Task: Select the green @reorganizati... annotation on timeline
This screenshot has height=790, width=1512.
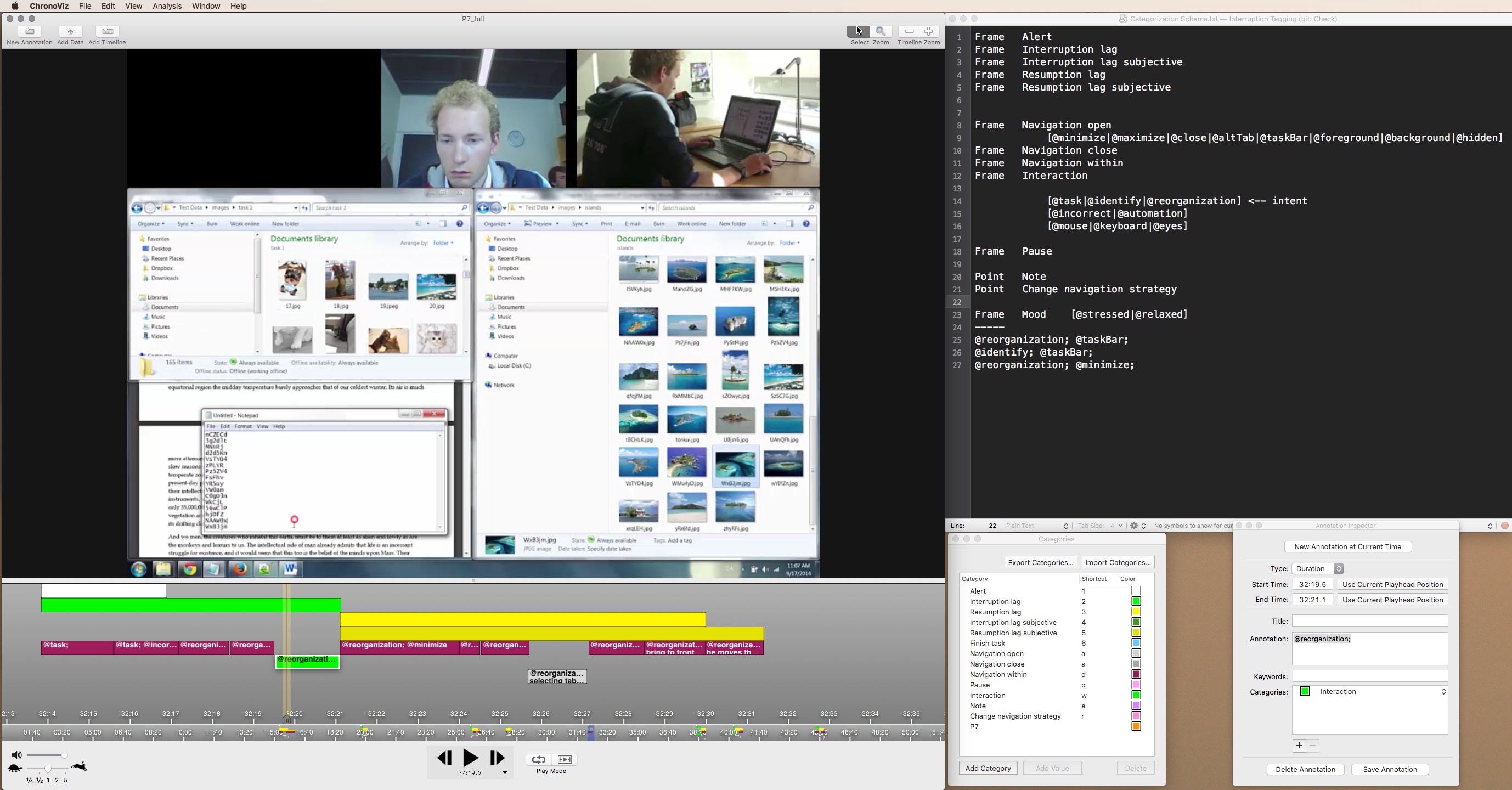Action: tap(308, 662)
